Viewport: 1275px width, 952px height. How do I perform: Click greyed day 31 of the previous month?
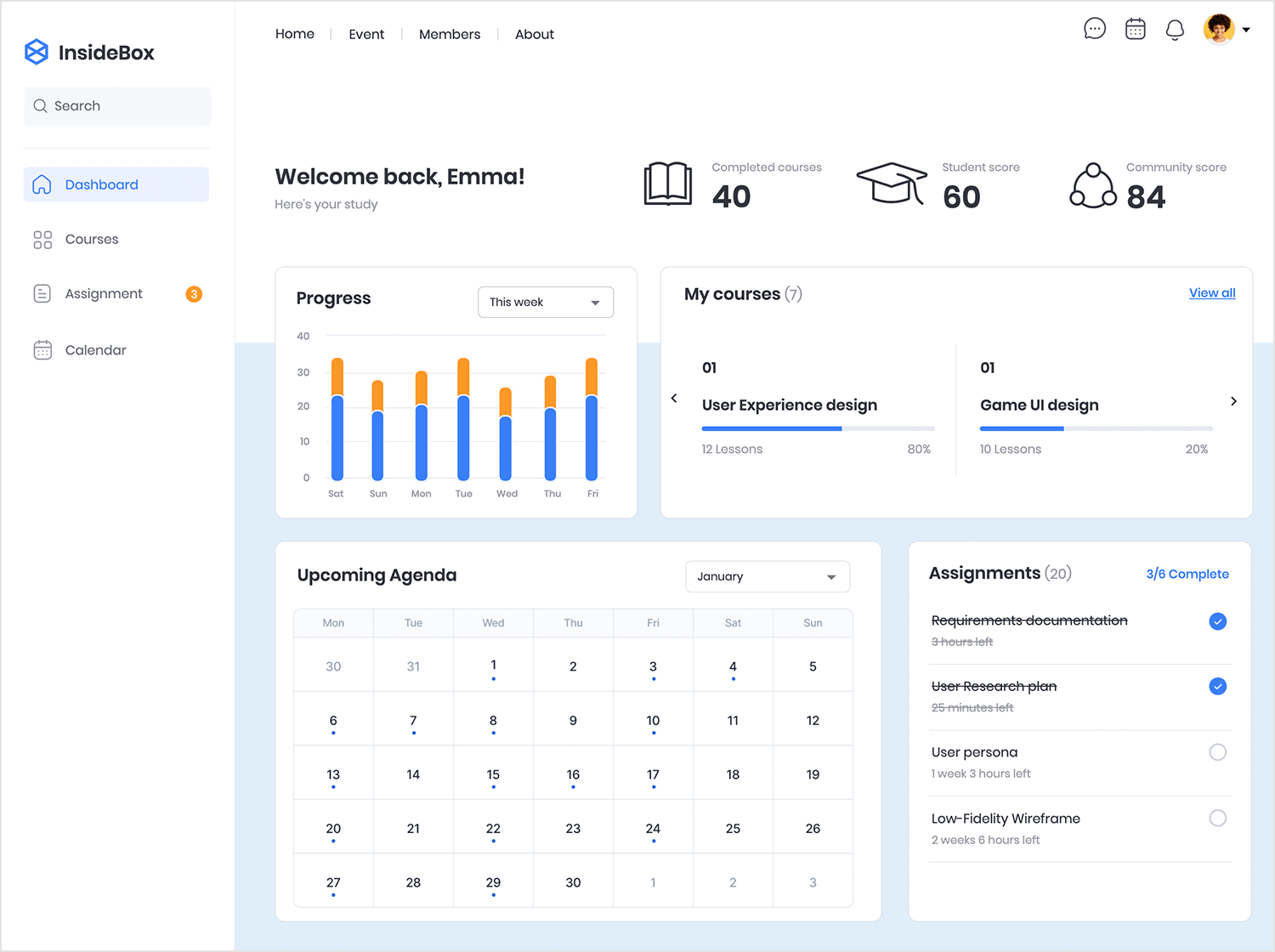tap(413, 666)
